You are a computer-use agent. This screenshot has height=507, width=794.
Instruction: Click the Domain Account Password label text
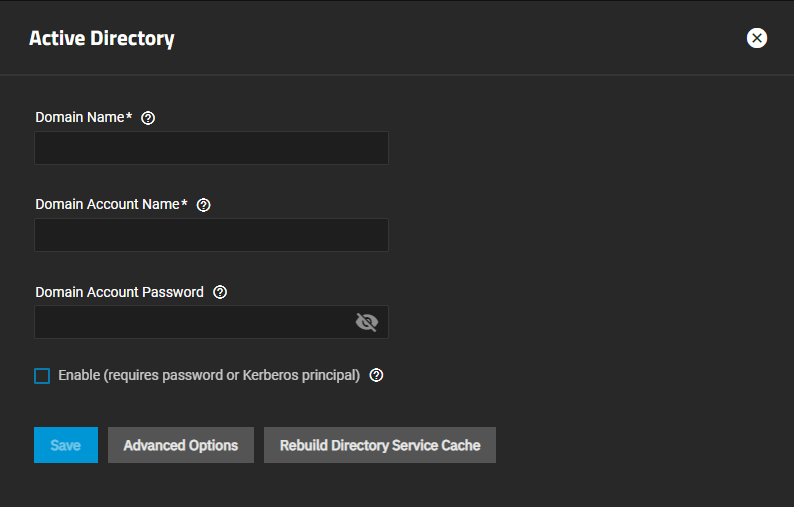pyautogui.click(x=119, y=292)
